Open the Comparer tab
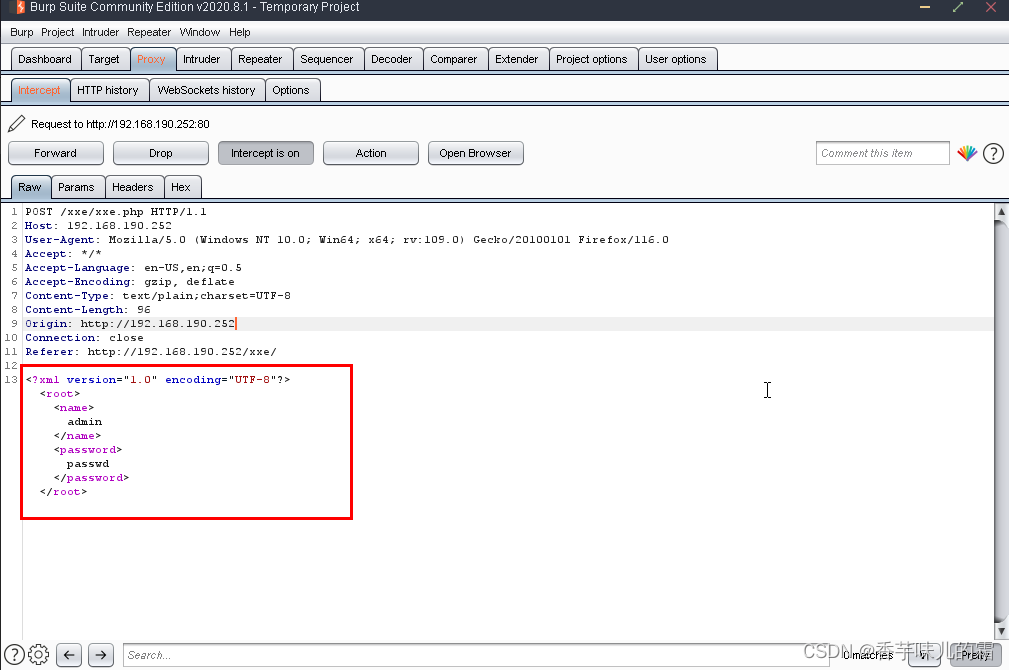The height and width of the screenshot is (670, 1009). 454,59
